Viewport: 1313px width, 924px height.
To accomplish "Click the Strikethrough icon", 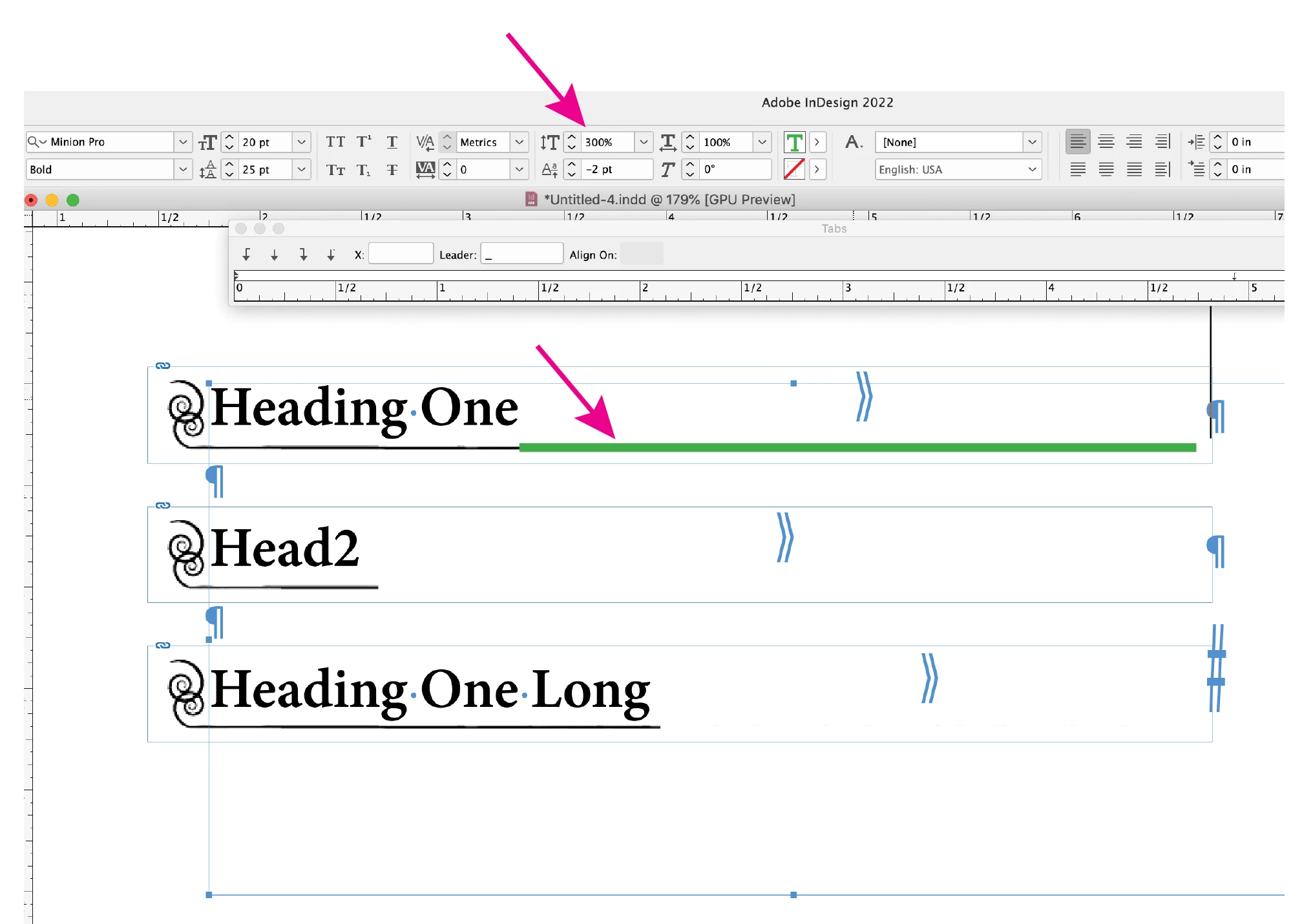I will click(392, 170).
